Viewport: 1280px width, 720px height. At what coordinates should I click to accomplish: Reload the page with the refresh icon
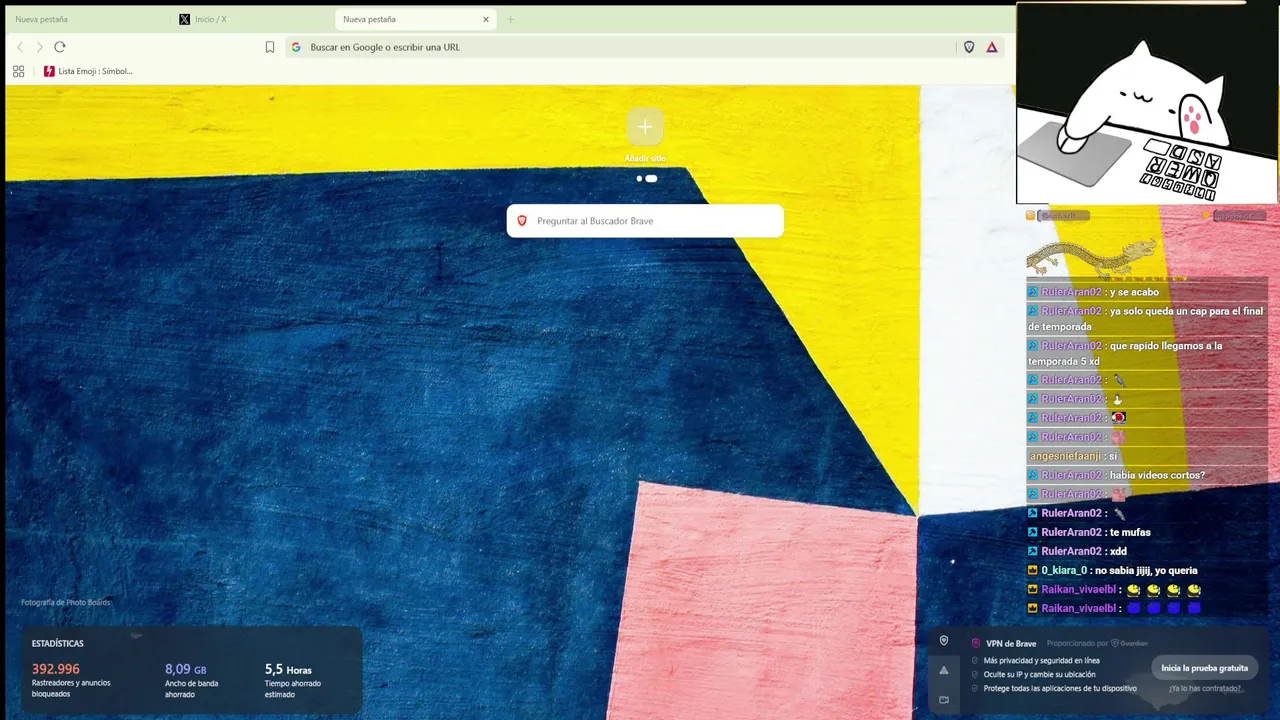(x=60, y=47)
